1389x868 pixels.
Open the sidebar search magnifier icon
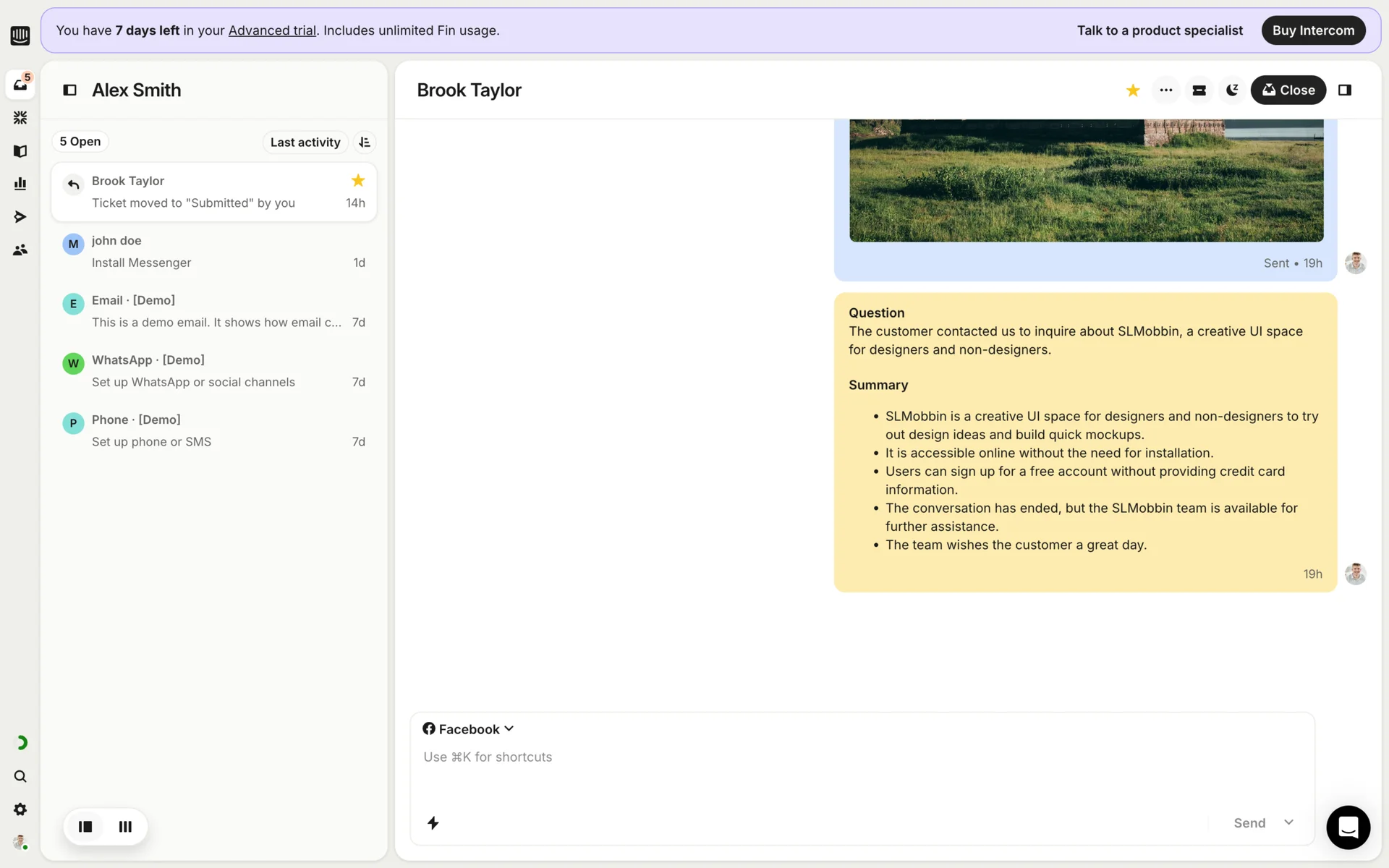point(20,776)
